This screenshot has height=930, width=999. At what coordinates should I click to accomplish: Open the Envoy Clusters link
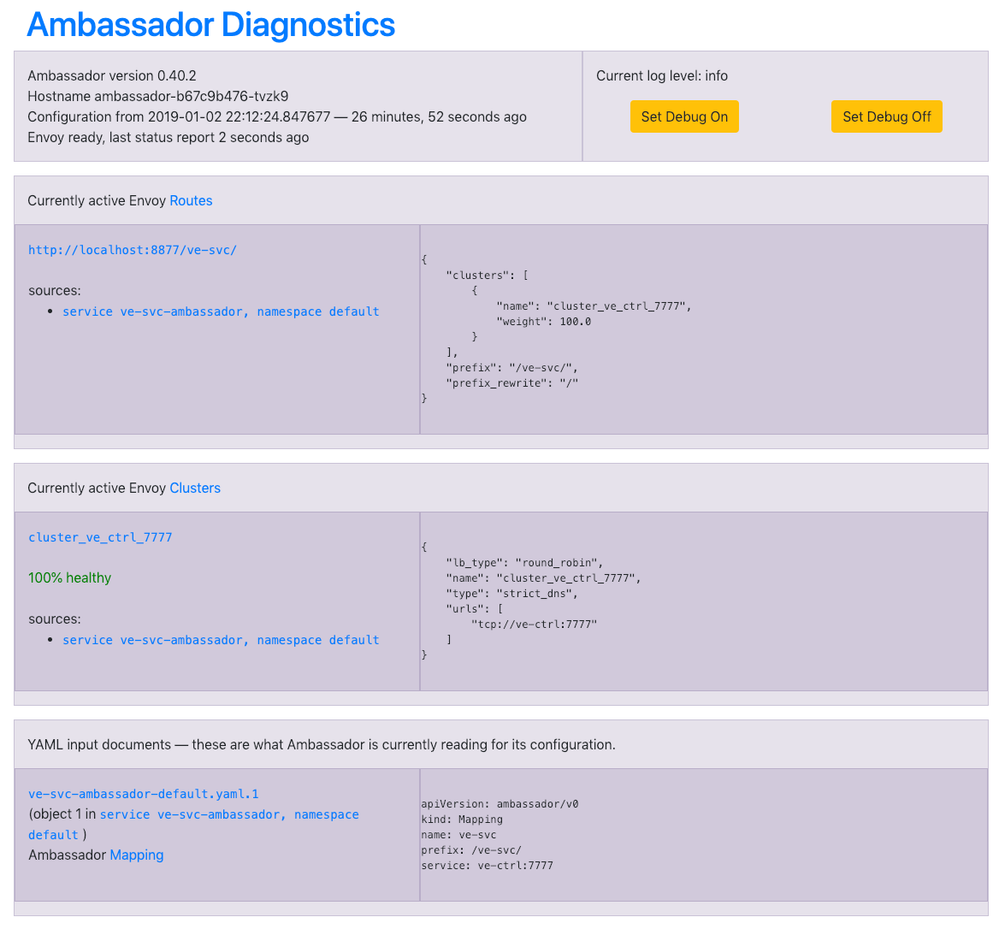[194, 487]
